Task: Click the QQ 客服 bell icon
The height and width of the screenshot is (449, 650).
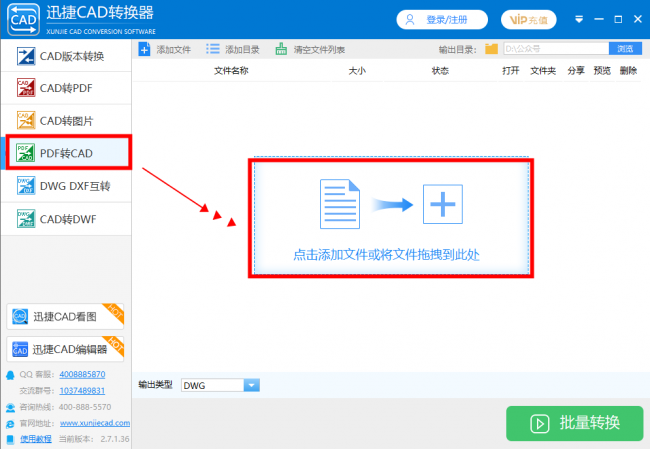Action: click(10, 375)
